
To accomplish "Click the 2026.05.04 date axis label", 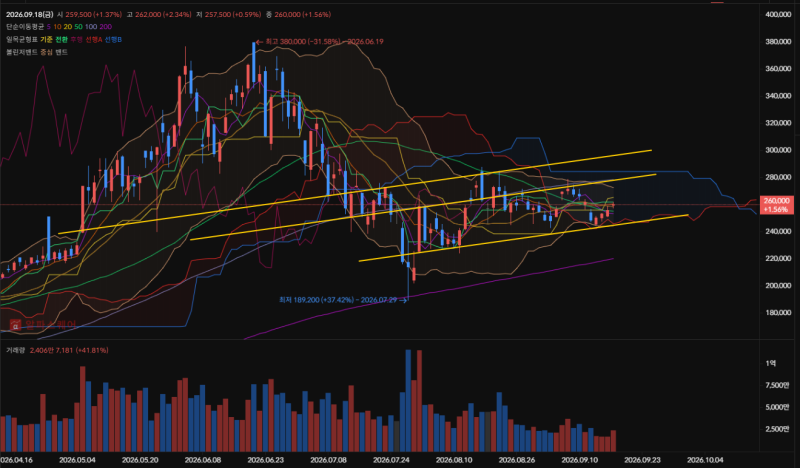I will click(x=77, y=460).
